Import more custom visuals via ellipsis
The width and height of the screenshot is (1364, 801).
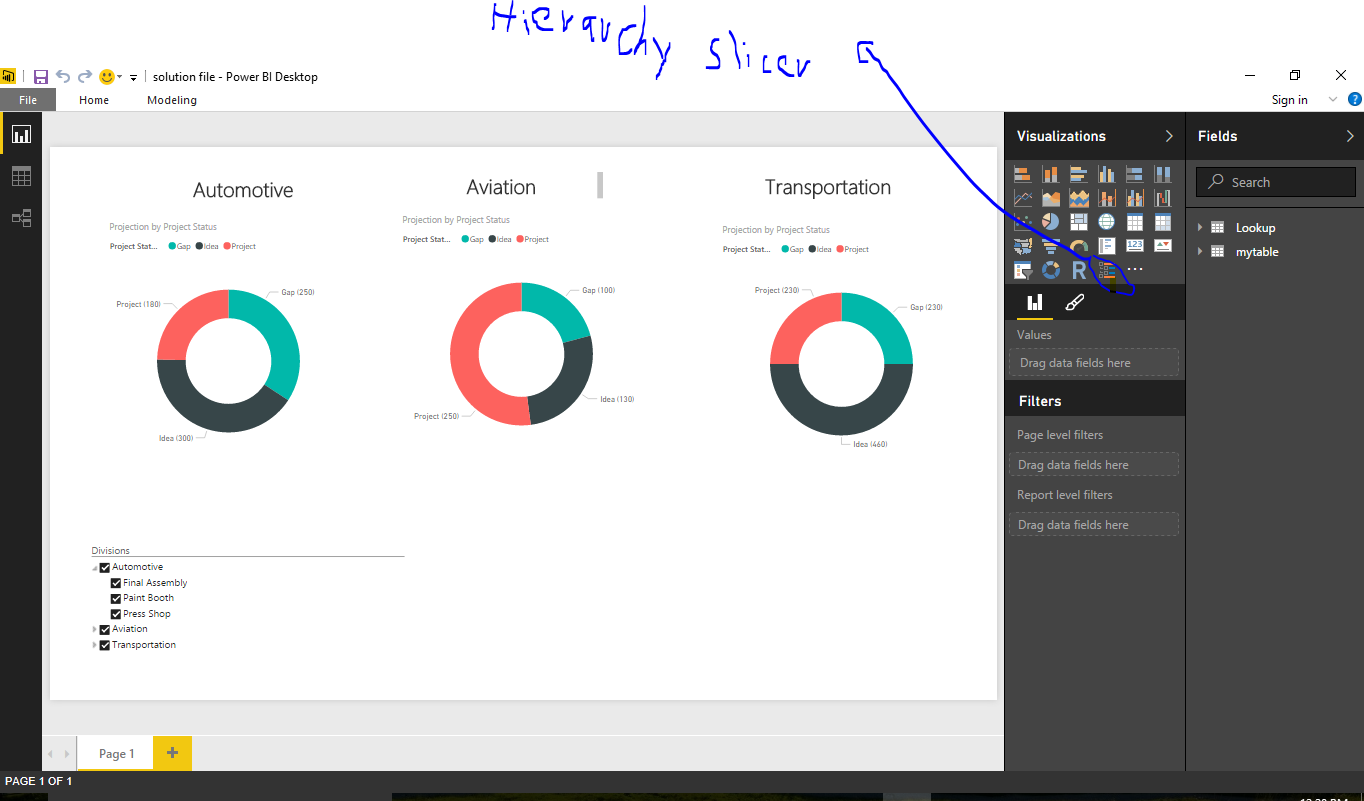click(x=1134, y=270)
